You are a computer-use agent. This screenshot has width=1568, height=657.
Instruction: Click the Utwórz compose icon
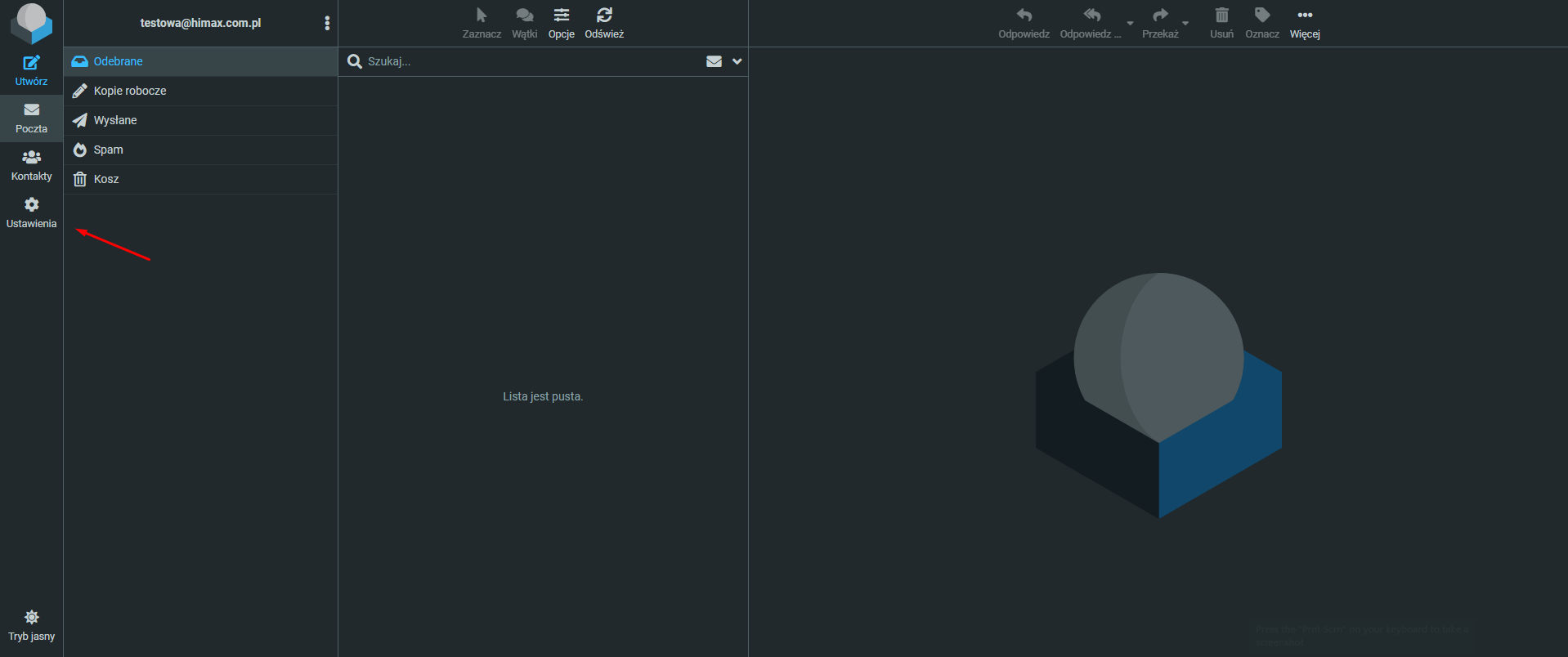[x=31, y=64]
